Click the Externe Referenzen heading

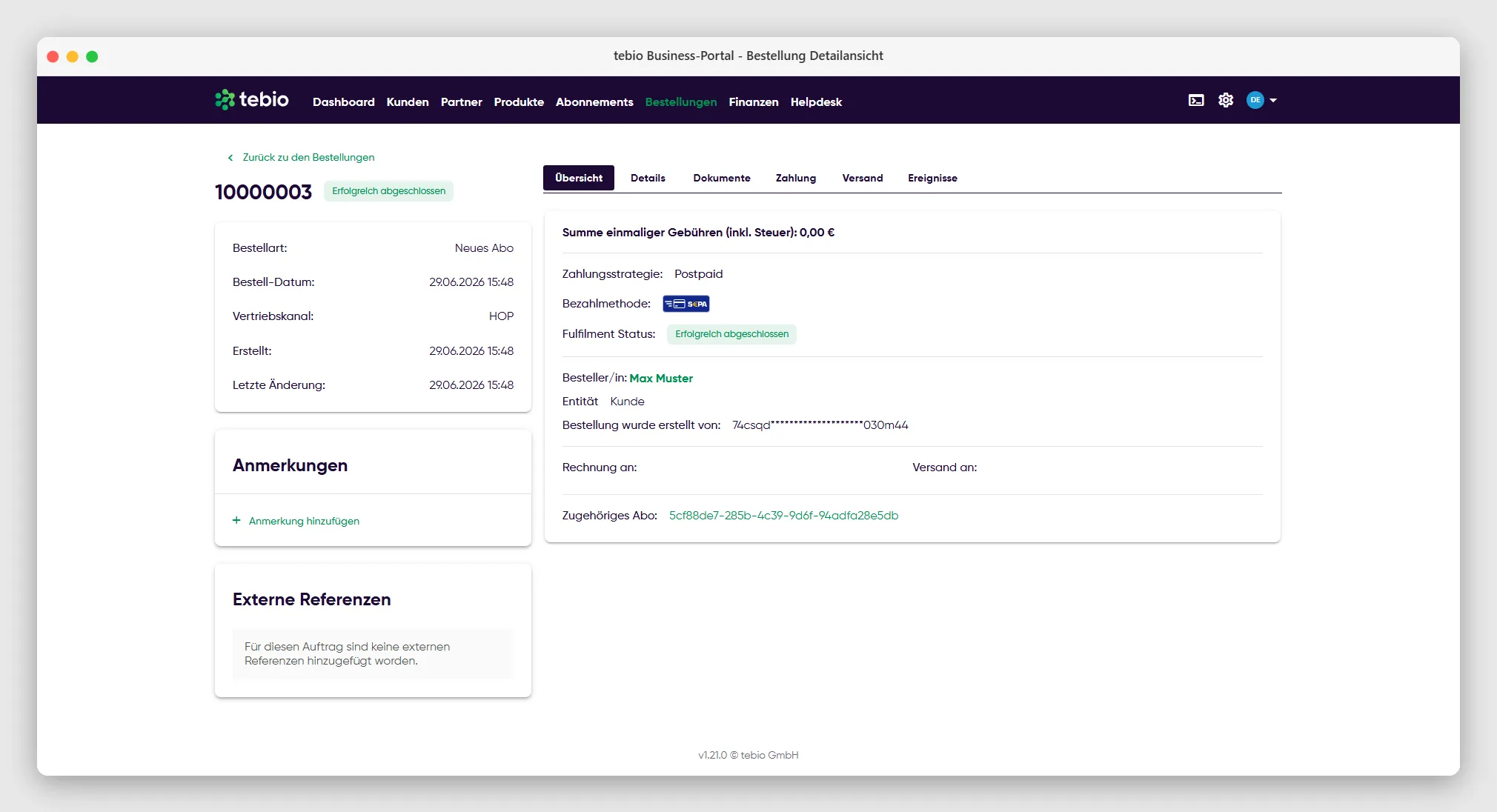(311, 599)
